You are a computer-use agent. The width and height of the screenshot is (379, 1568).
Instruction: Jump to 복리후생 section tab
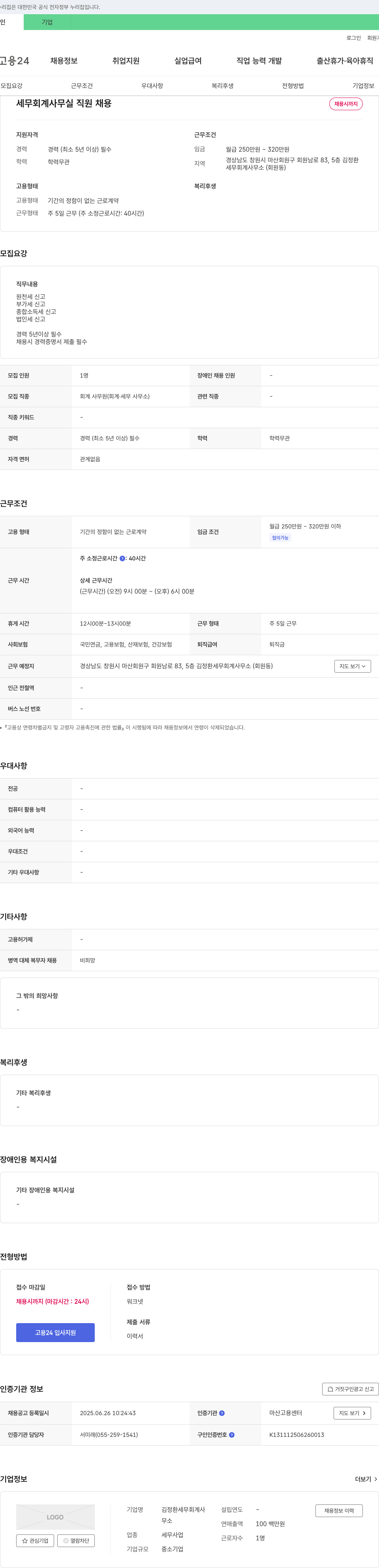point(223,86)
